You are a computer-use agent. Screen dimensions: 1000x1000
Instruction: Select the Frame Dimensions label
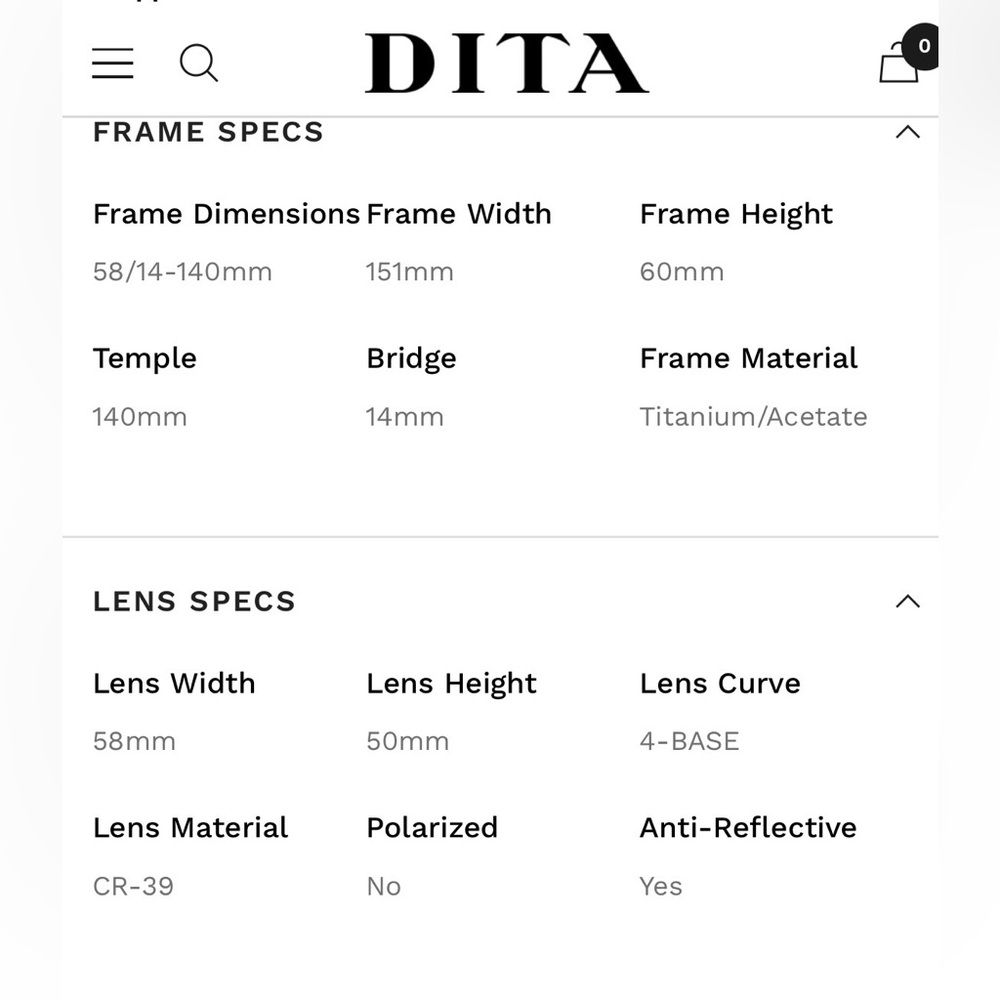[226, 214]
